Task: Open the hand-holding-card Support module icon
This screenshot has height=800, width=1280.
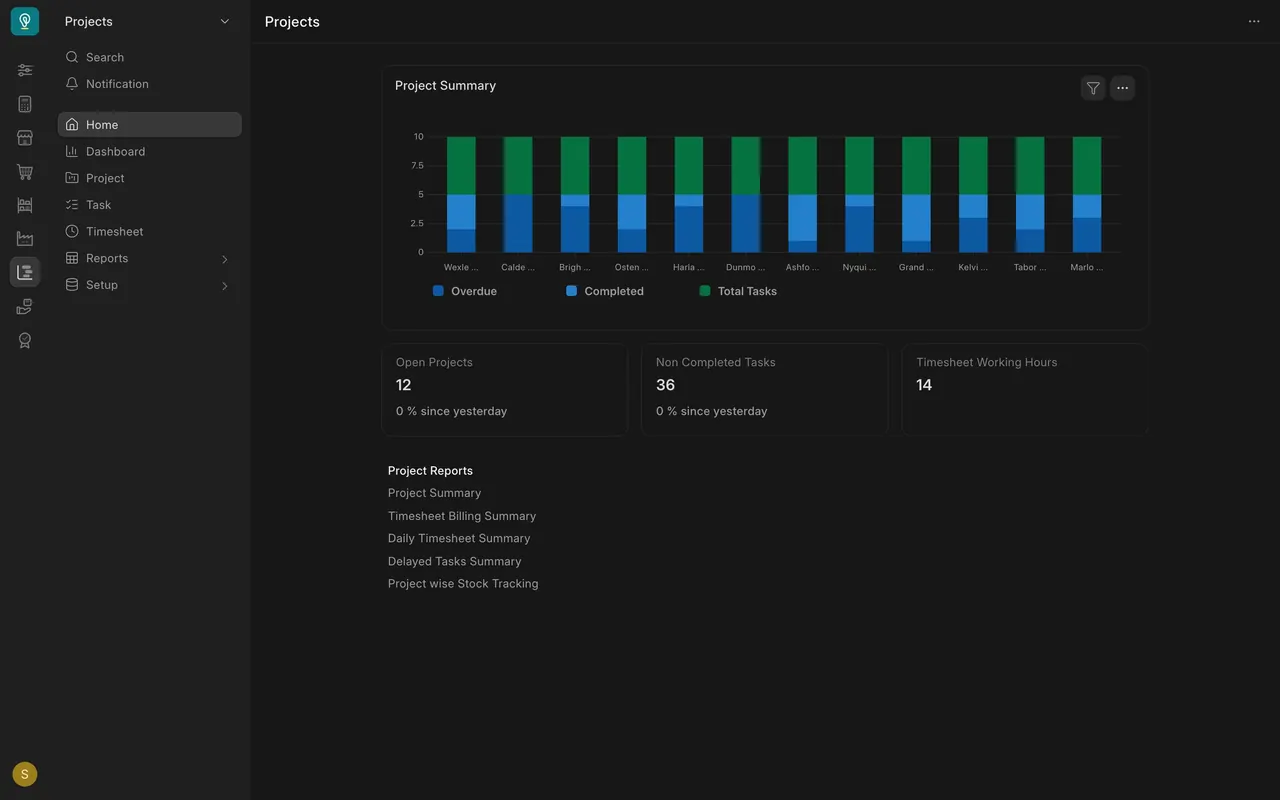Action: (x=25, y=306)
